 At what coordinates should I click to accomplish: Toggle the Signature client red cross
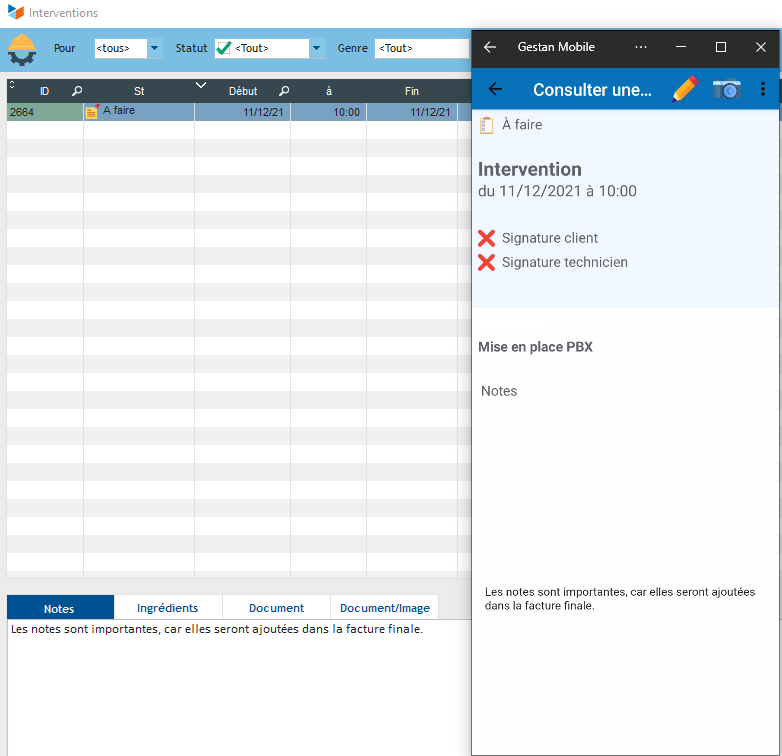point(487,238)
